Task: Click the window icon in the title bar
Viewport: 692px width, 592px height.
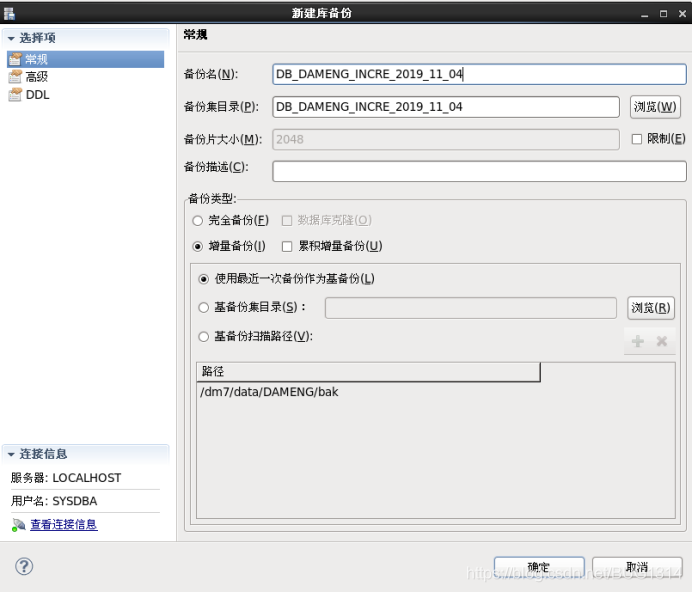Action: click(x=9, y=14)
